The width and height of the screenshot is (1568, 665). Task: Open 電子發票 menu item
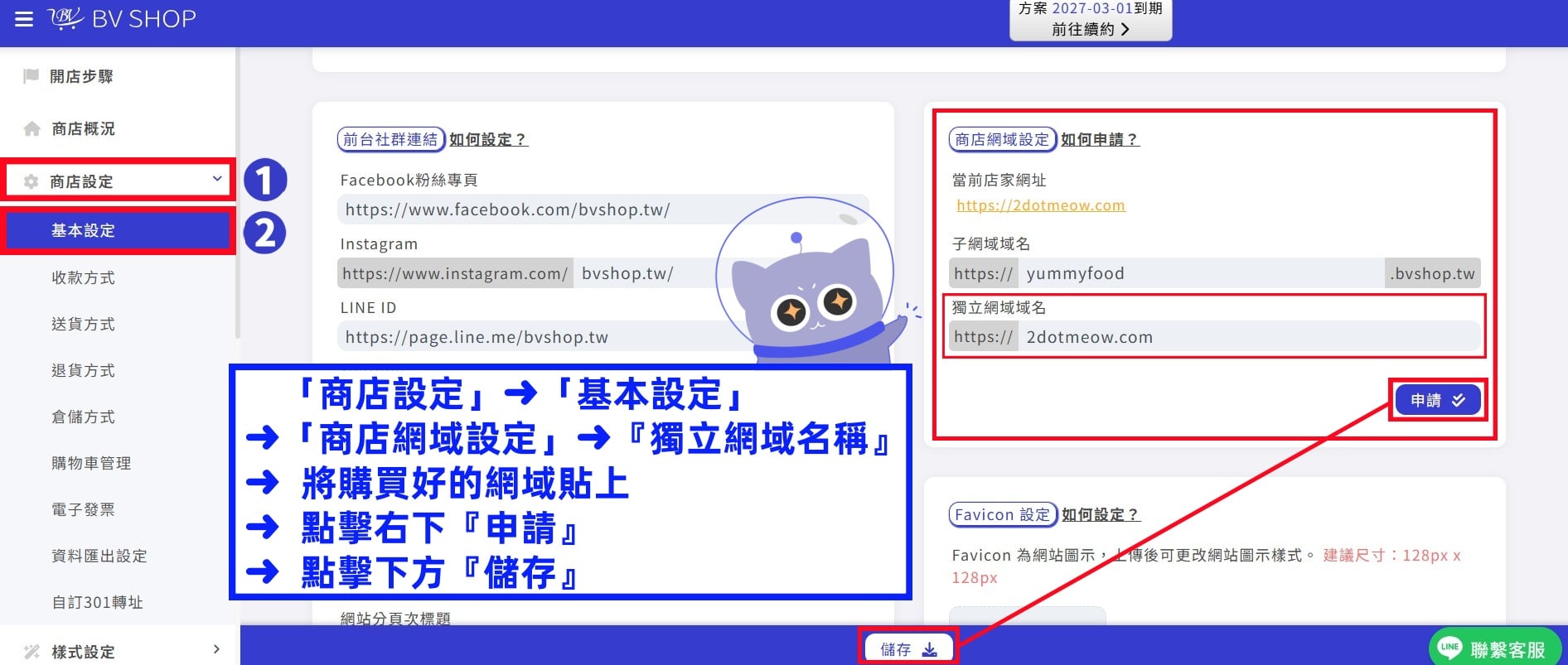(x=83, y=509)
